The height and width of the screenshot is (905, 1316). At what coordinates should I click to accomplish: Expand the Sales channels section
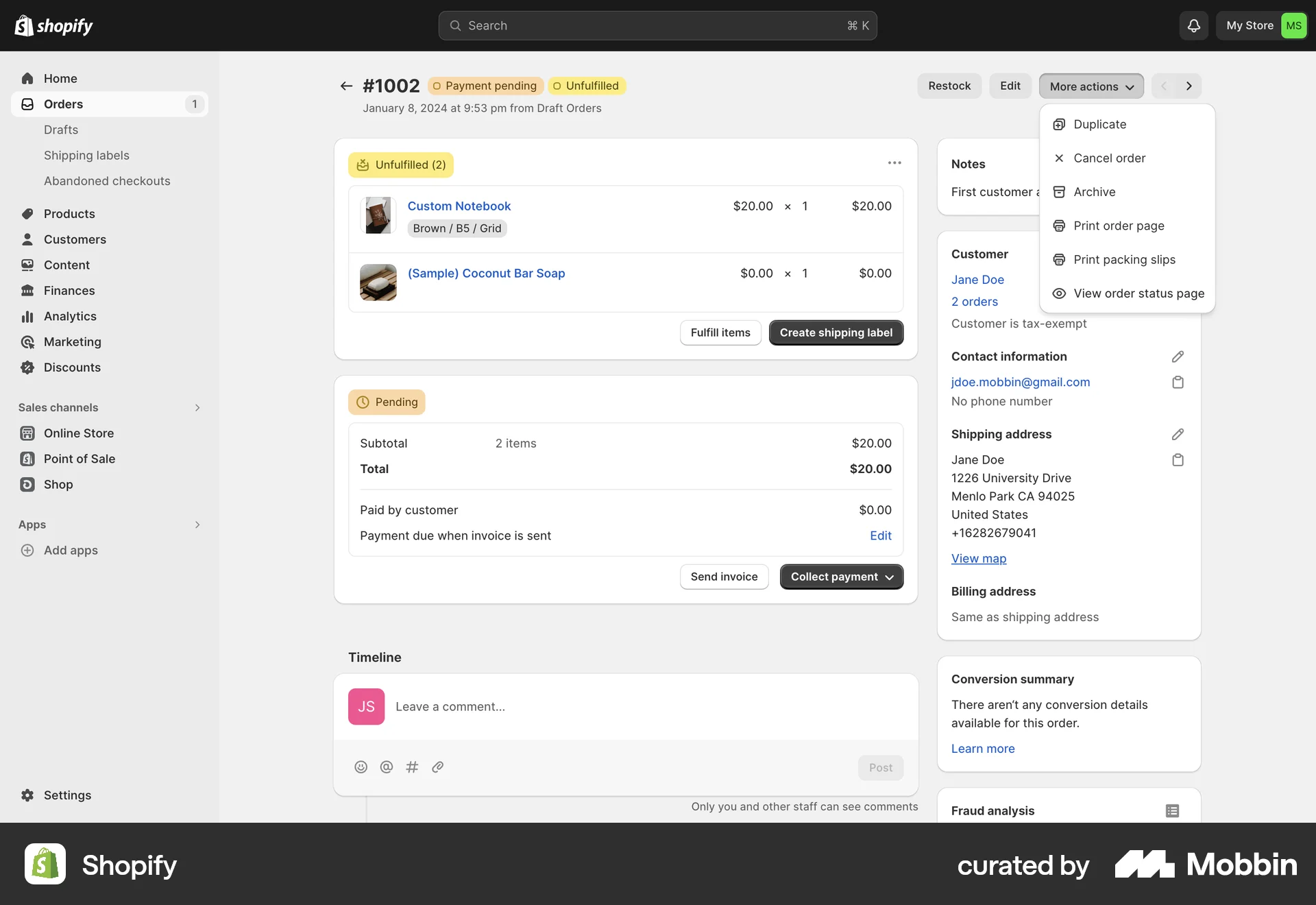click(x=197, y=407)
